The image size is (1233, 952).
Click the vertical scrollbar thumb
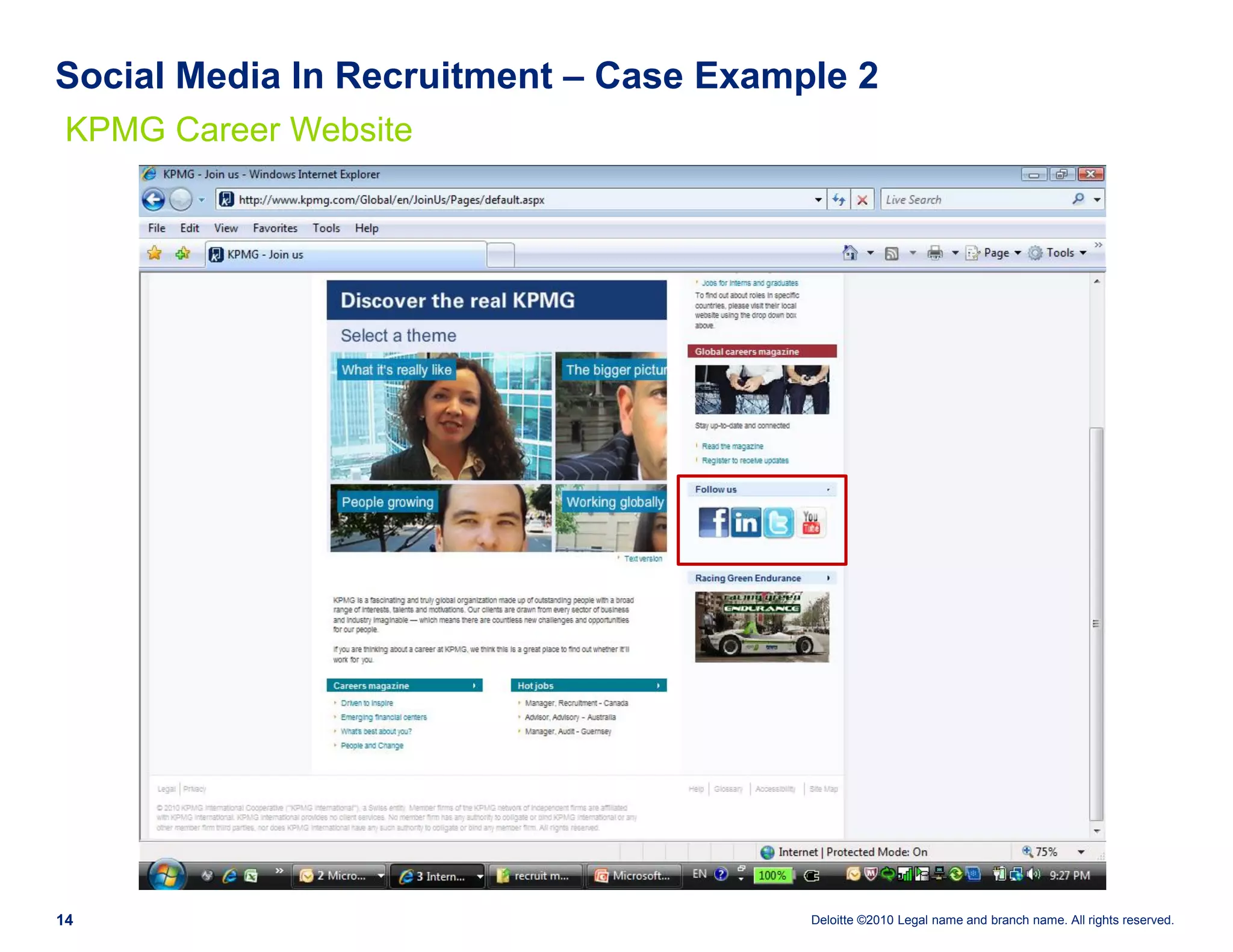[1096, 623]
